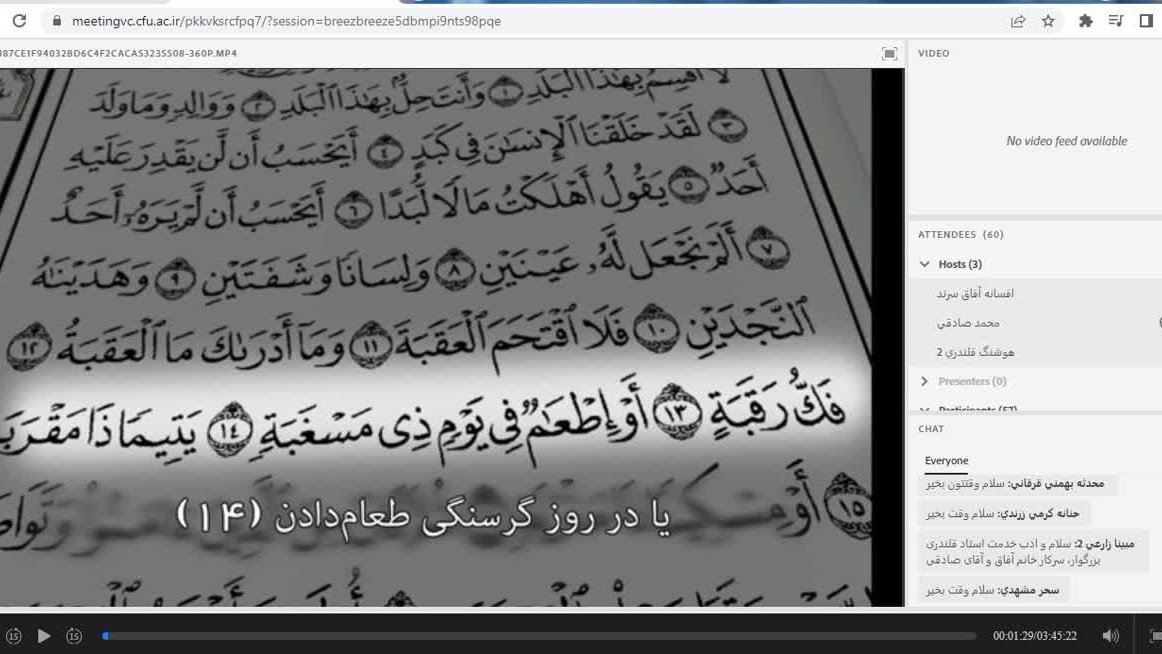1162x654 pixels.
Task: Click the recording file name title
Action: 119,53
